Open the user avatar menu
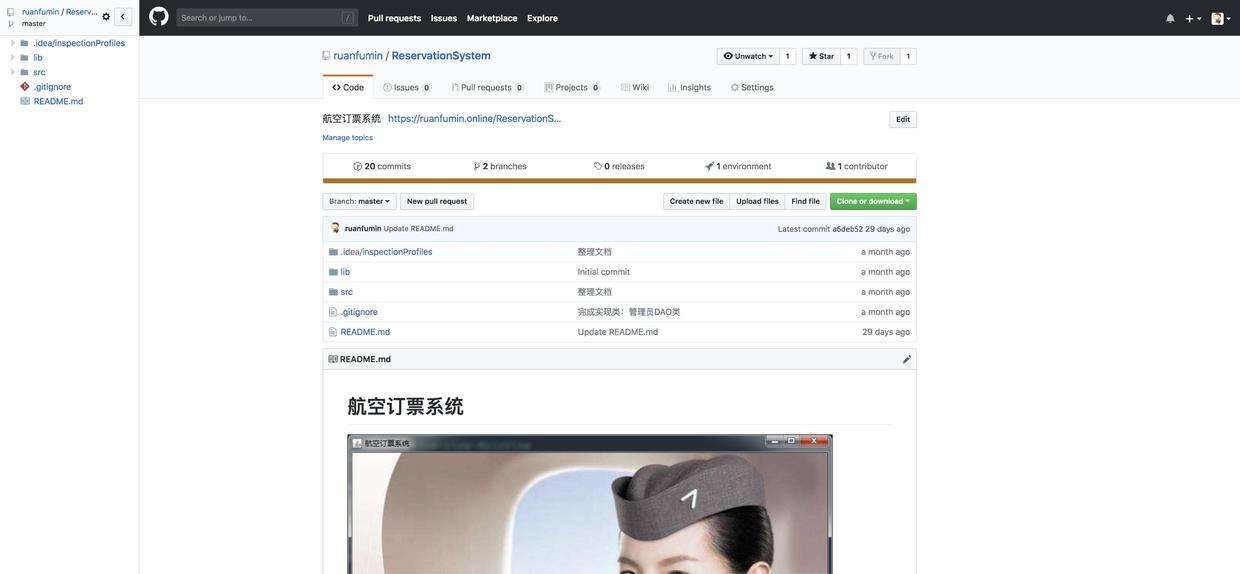Viewport: 1240px width, 574px height. [x=1221, y=18]
